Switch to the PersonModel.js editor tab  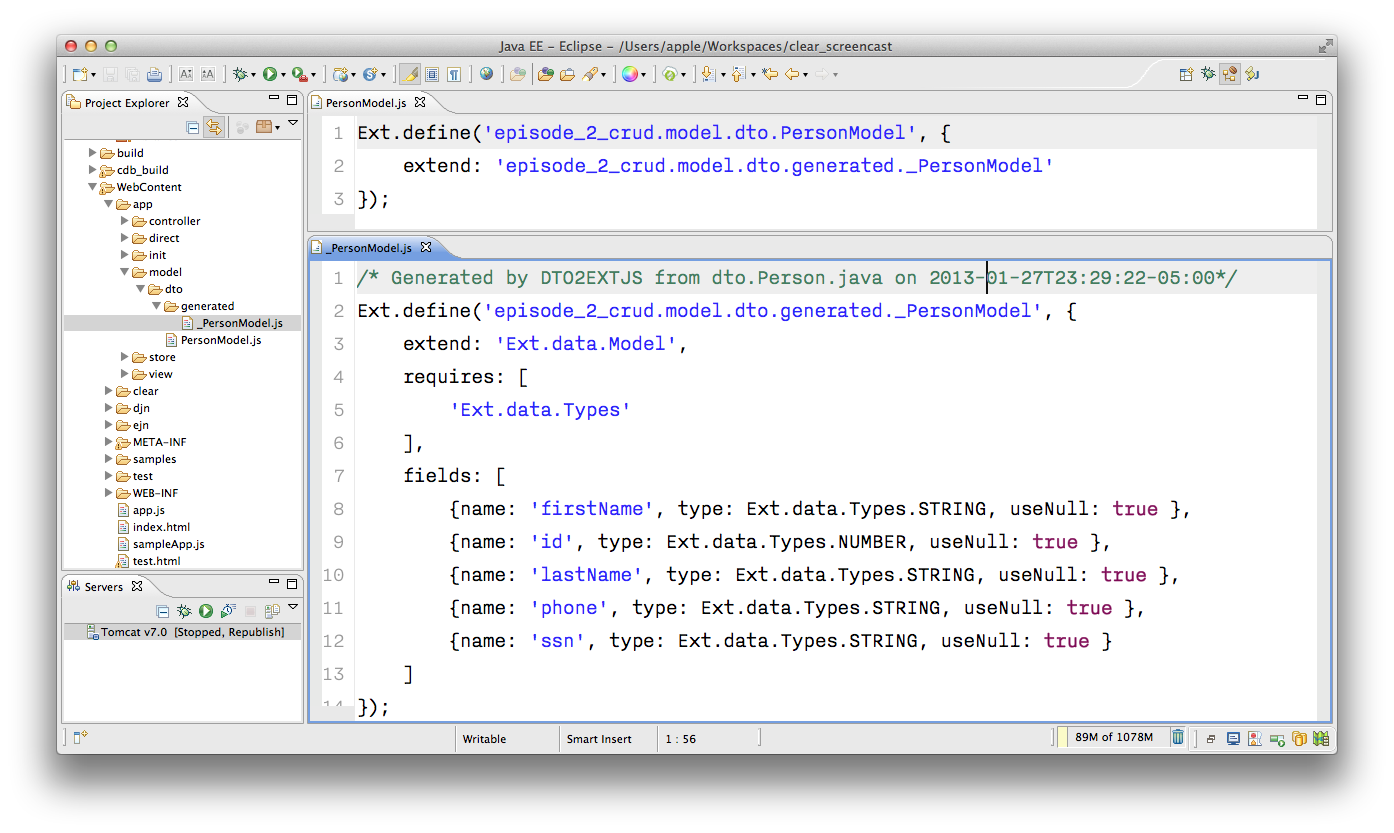(367, 102)
